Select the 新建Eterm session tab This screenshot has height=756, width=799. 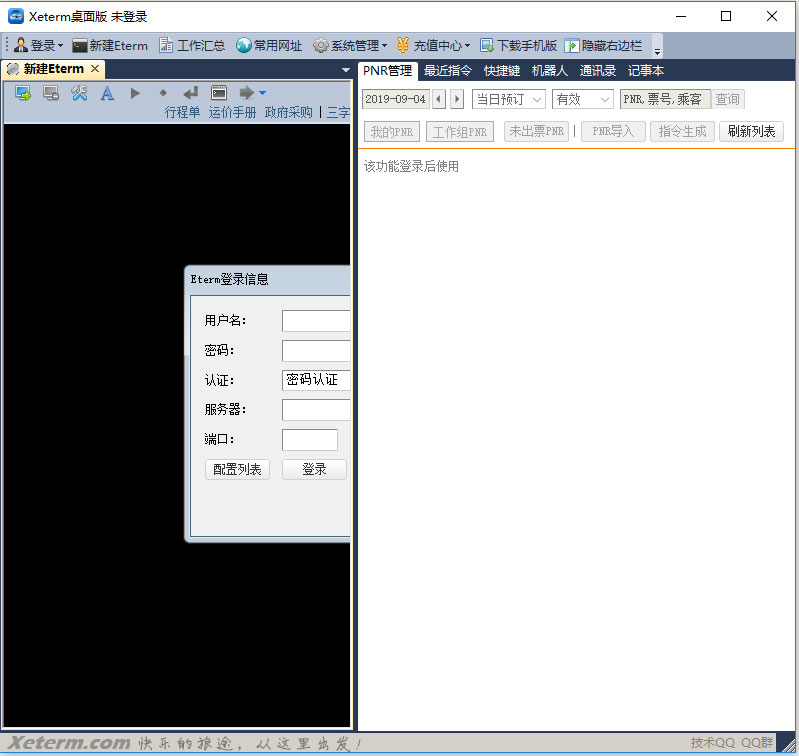53,69
